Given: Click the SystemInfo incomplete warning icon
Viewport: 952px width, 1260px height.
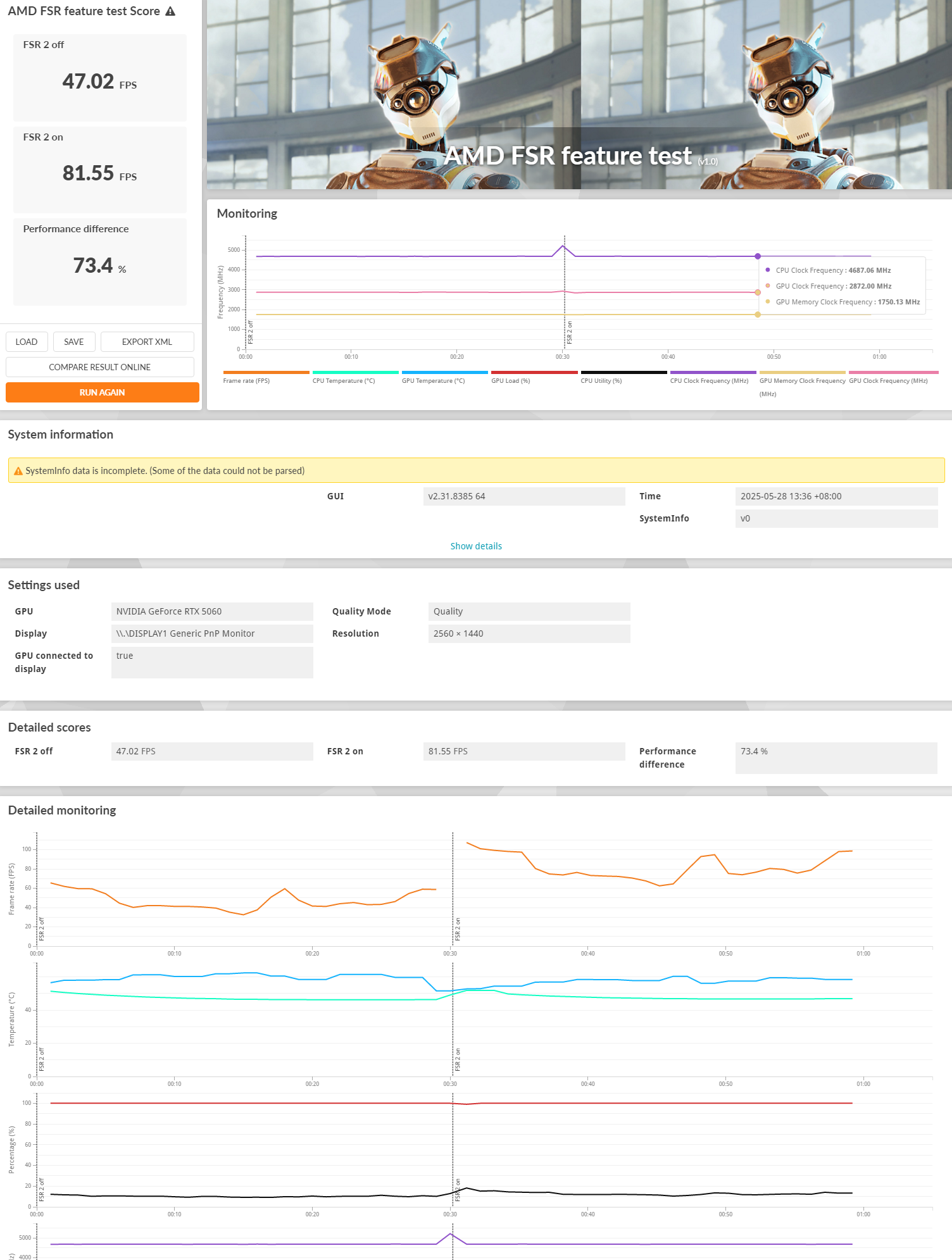Looking at the screenshot, I should (x=18, y=471).
